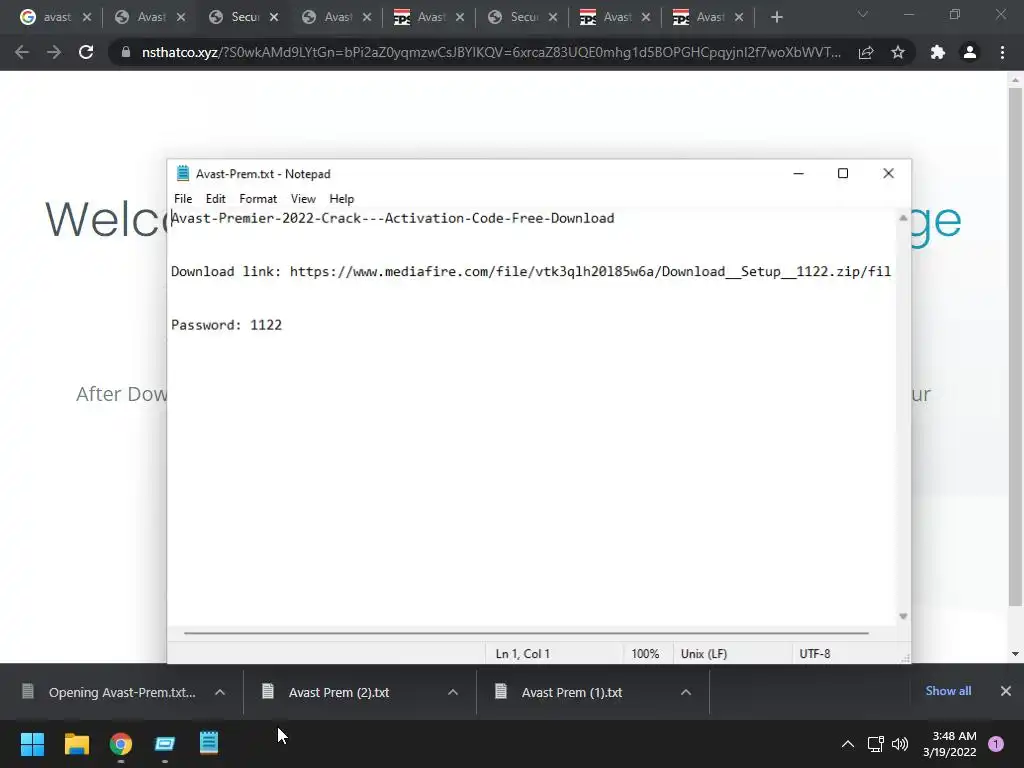Click Notepad title bar document icon

coord(183,173)
